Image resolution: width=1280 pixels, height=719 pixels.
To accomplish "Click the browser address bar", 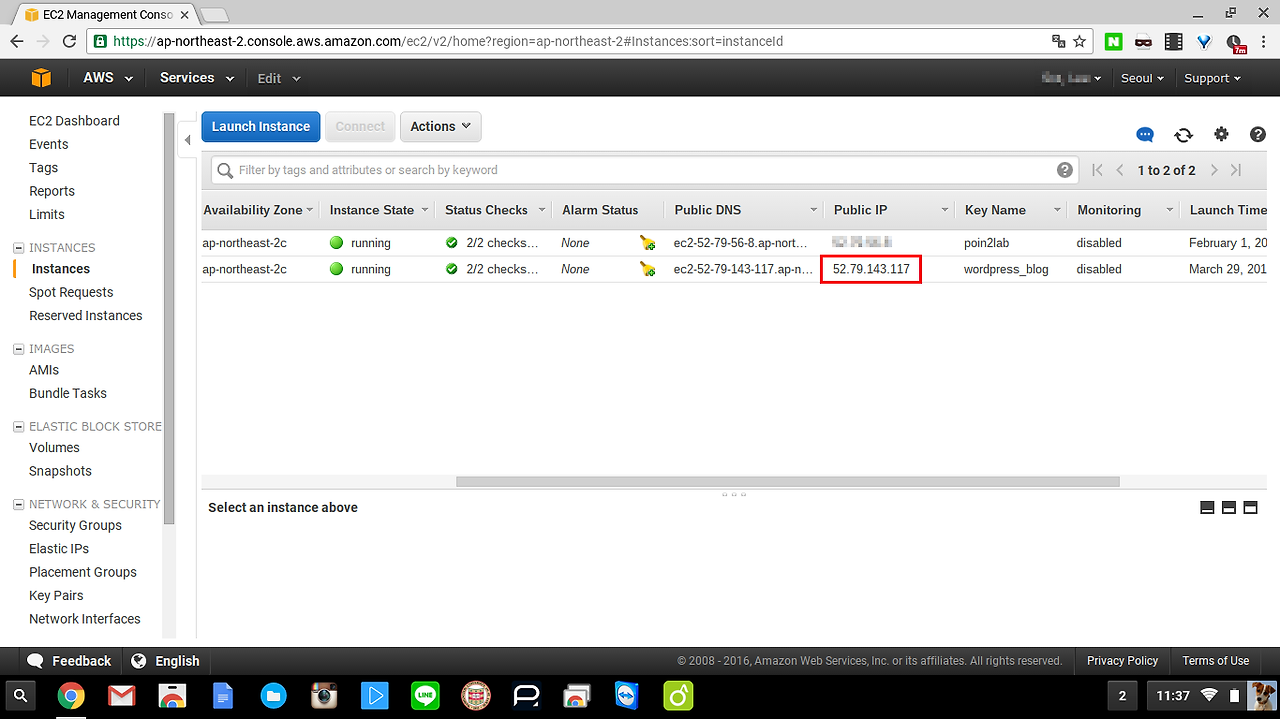I will click(590, 42).
